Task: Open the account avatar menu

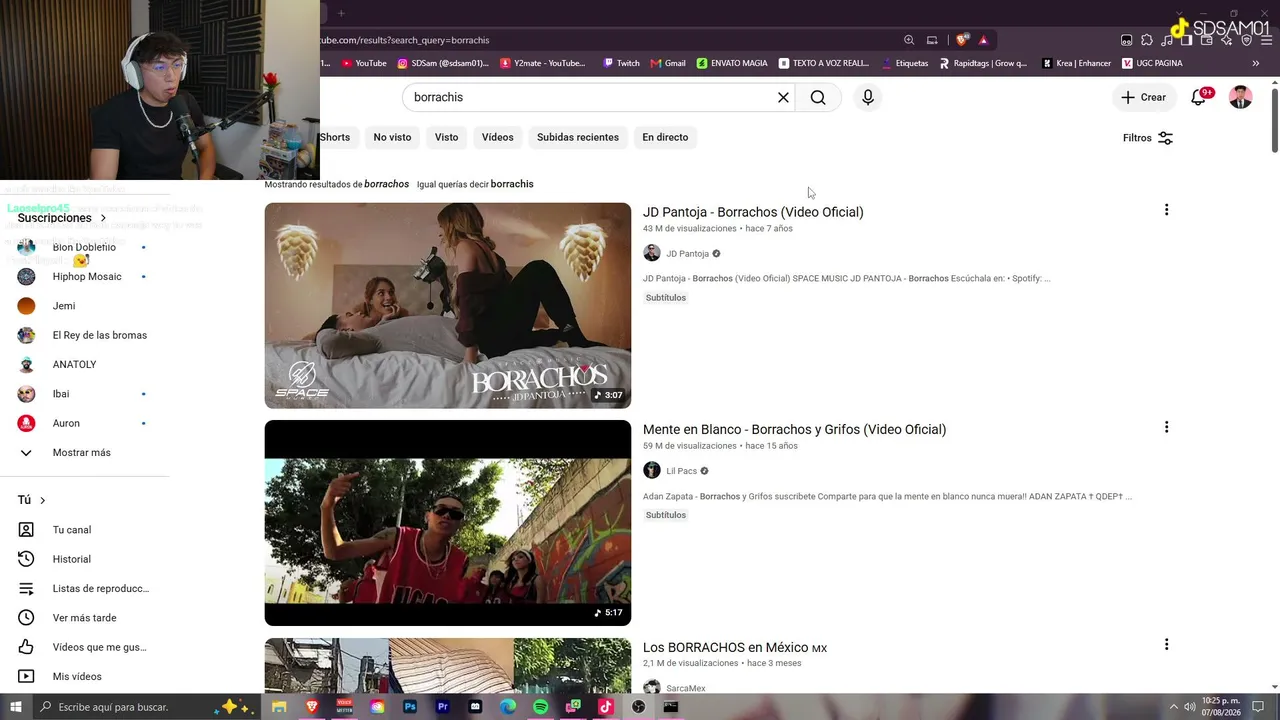Action: click(x=1240, y=97)
